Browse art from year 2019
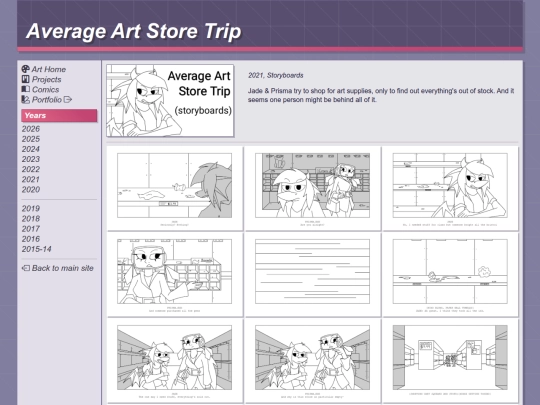 (31, 208)
